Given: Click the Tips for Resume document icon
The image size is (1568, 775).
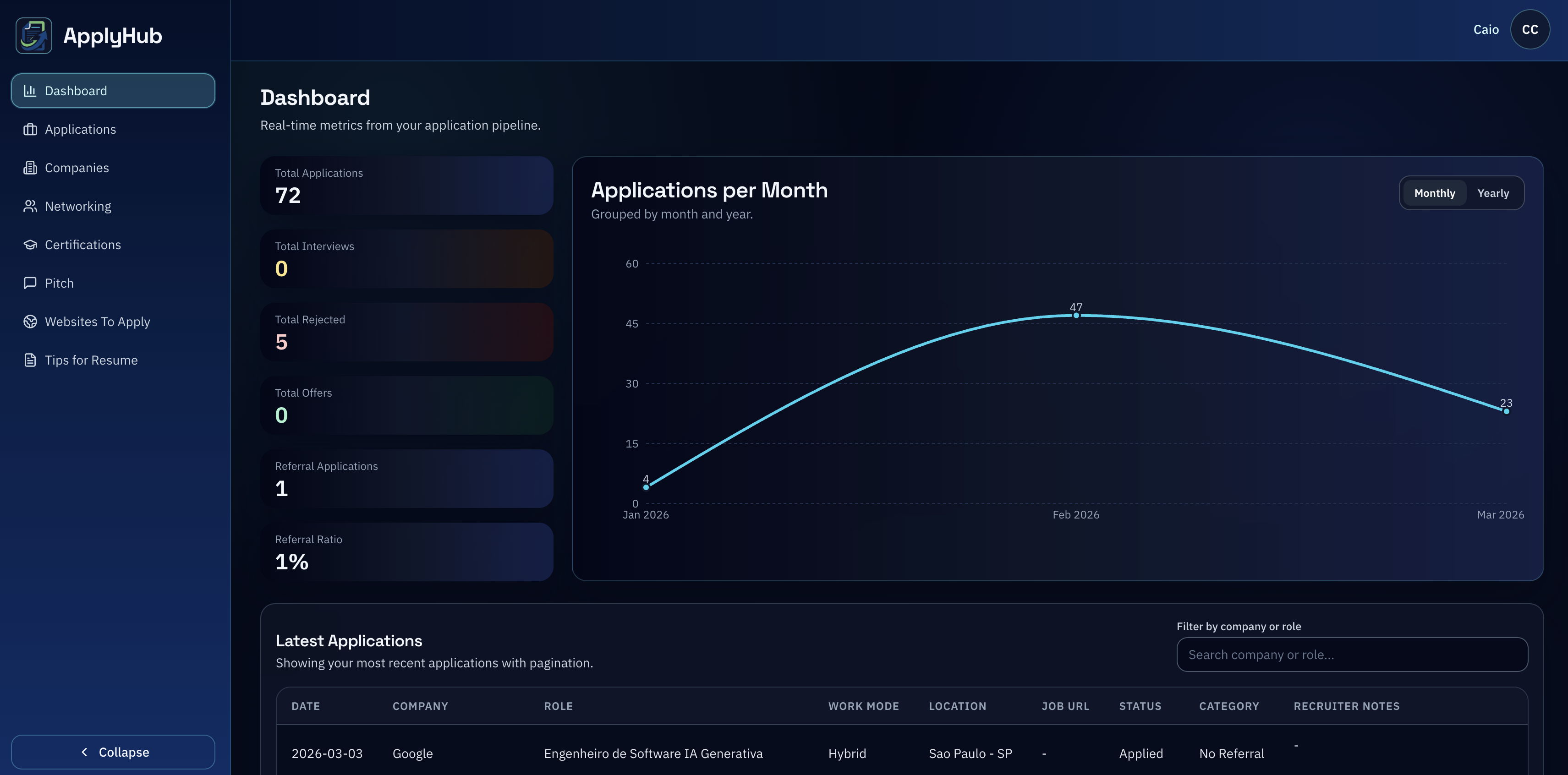Looking at the screenshot, I should (30, 360).
